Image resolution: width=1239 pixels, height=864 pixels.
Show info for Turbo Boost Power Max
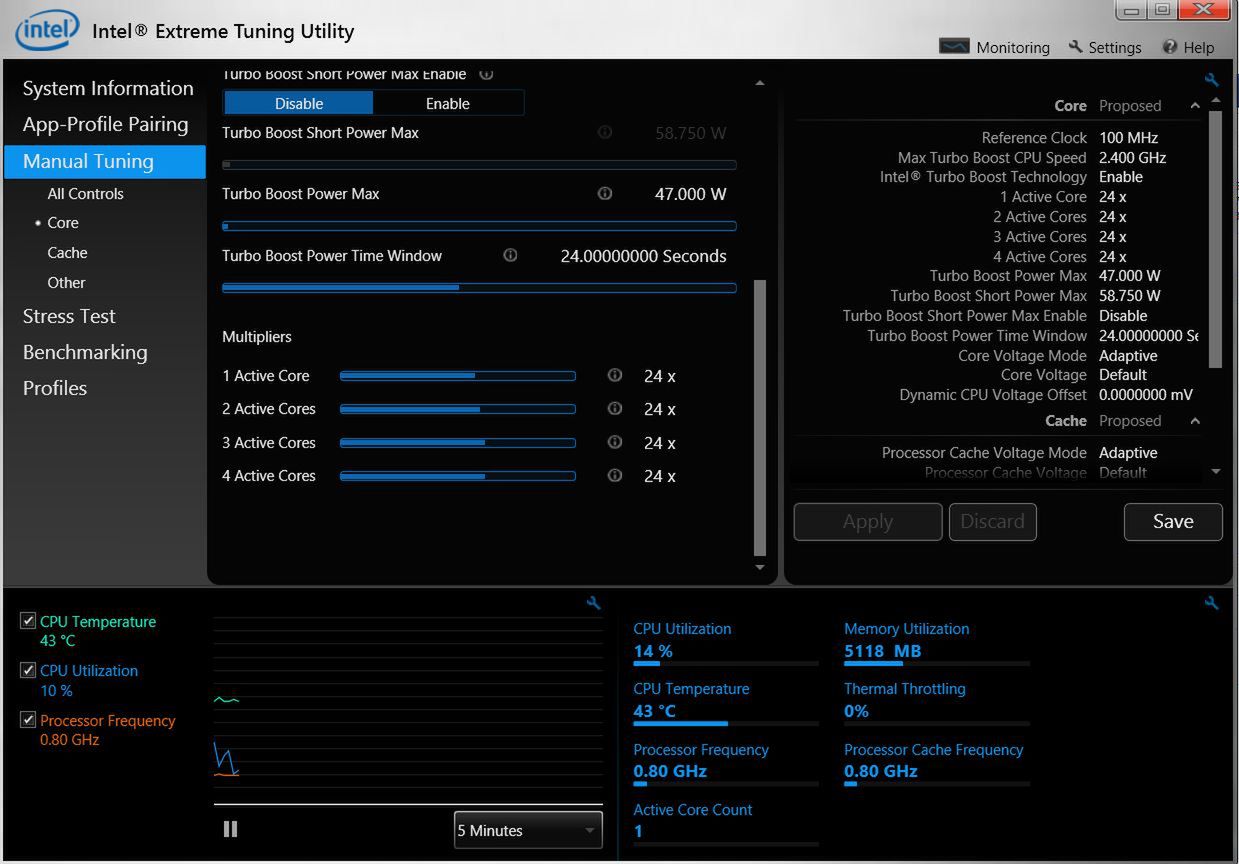click(605, 193)
